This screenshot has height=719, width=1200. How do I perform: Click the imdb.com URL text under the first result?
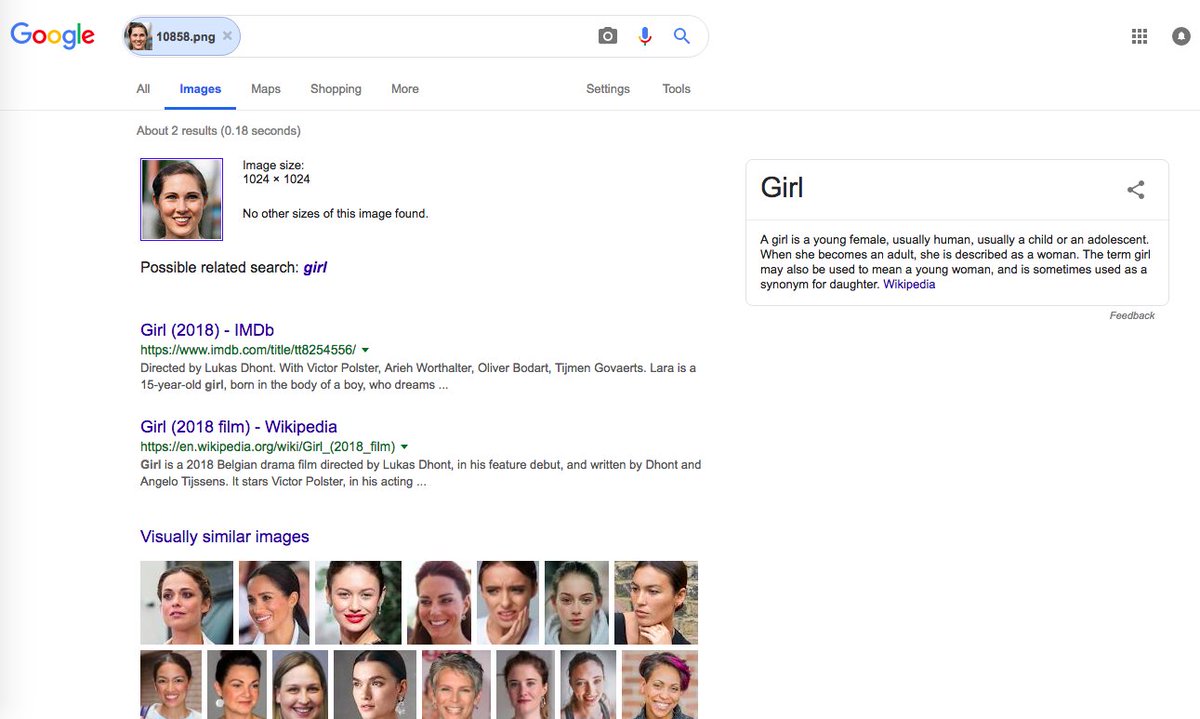[248, 350]
